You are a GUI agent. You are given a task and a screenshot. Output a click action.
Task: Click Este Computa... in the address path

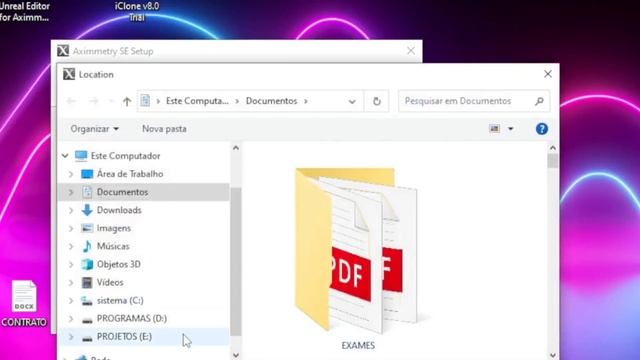pyautogui.click(x=197, y=101)
